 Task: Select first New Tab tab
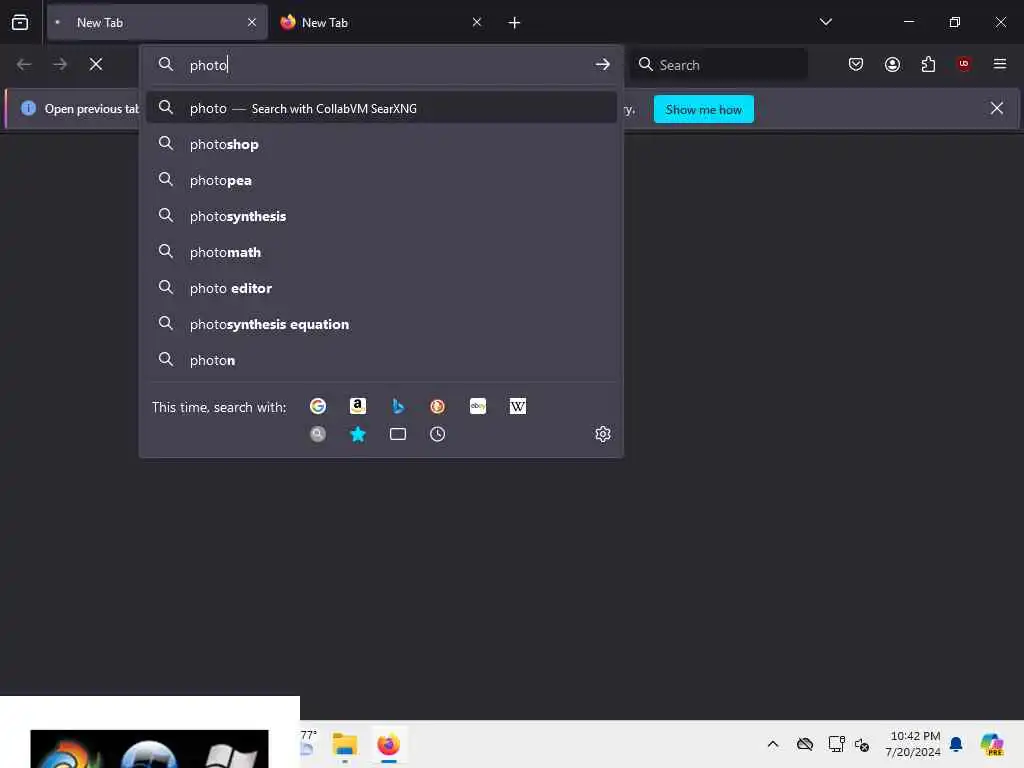click(x=157, y=22)
